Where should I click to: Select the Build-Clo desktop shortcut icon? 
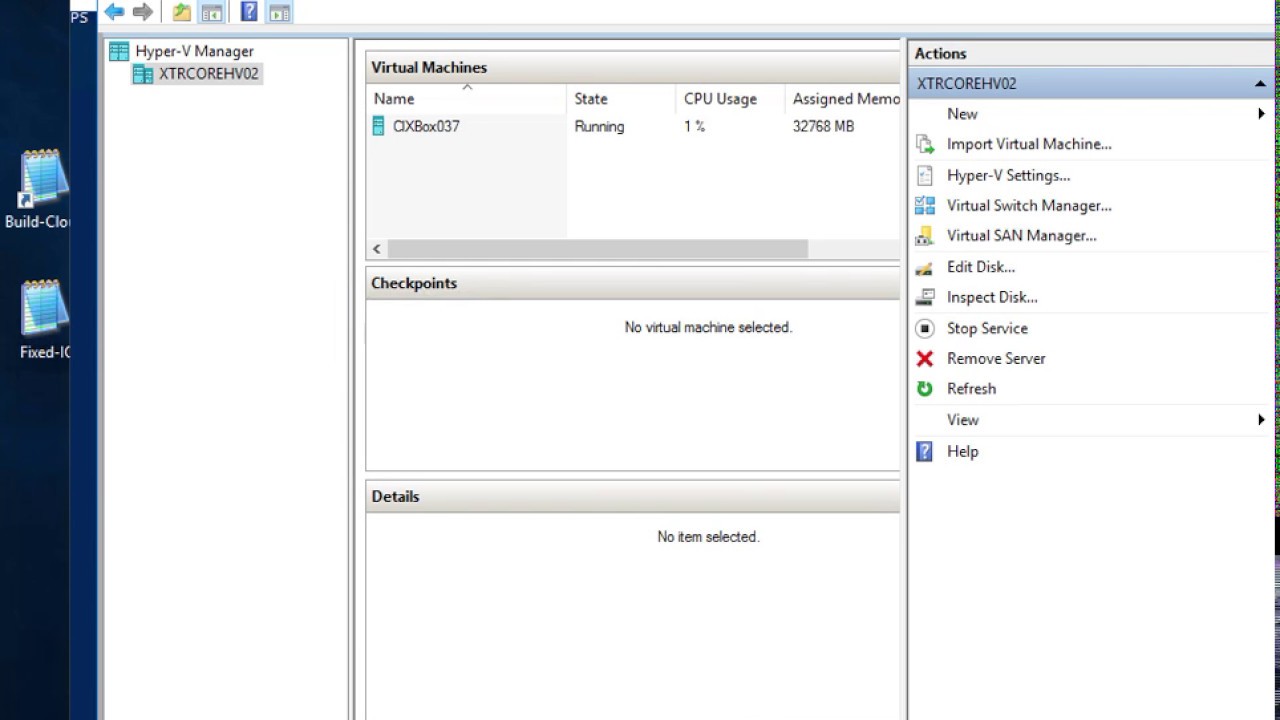point(44,180)
